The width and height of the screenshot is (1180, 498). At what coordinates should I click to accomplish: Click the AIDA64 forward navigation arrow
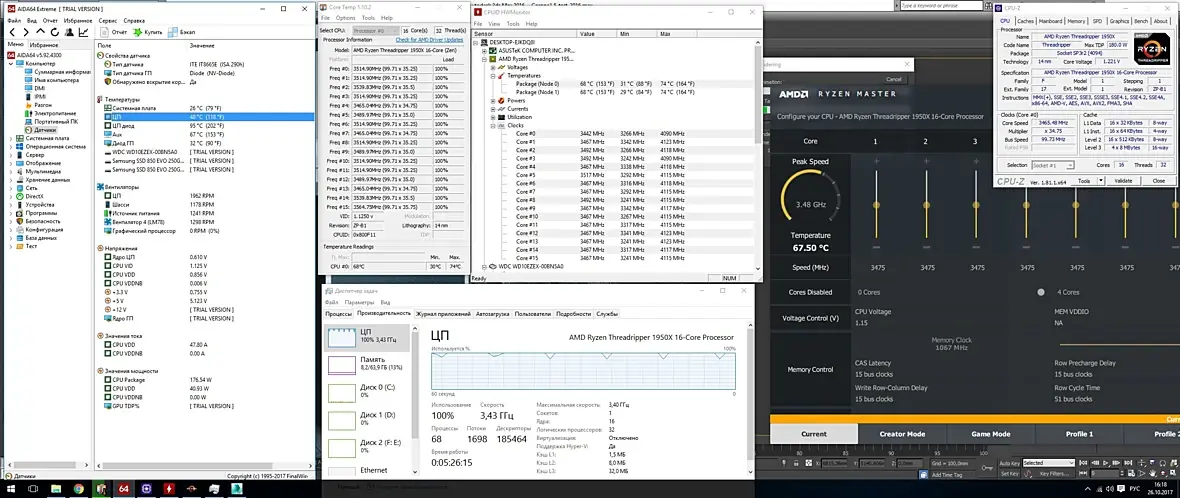(x=26, y=32)
